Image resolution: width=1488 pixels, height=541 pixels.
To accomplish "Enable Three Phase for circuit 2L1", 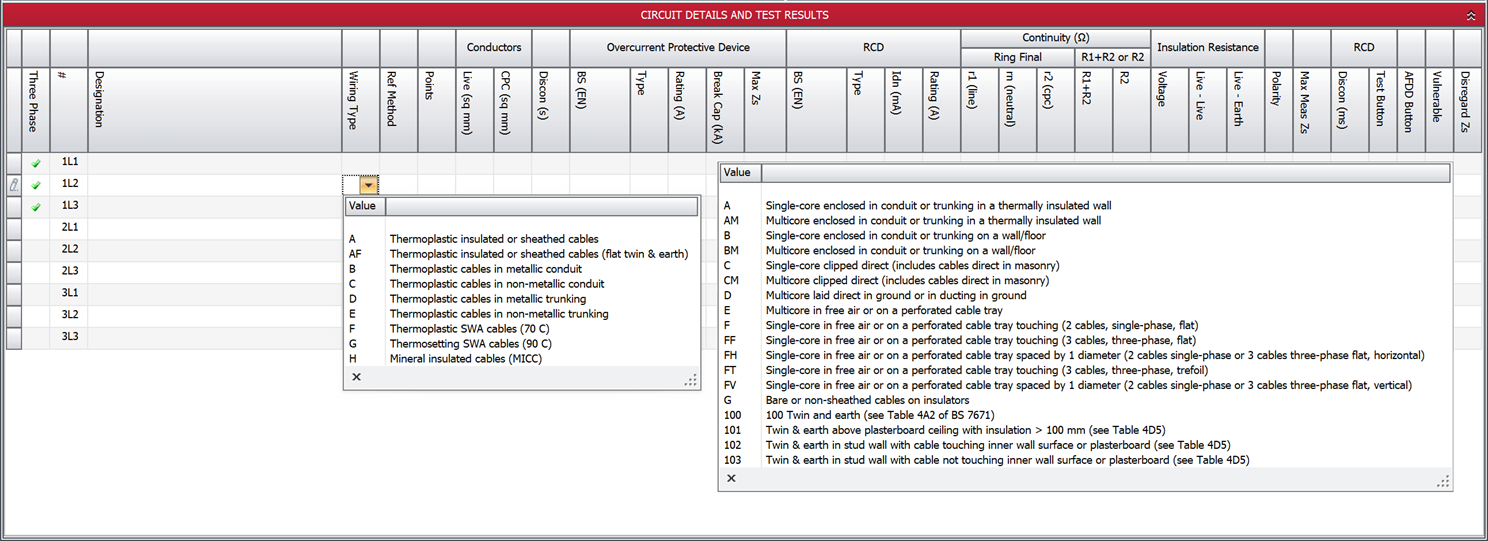I will [x=36, y=228].
